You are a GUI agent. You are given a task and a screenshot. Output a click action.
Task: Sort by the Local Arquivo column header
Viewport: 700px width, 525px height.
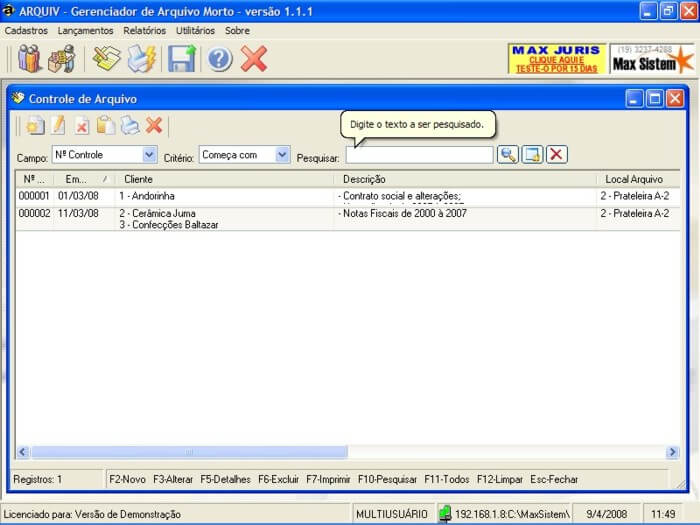tap(638, 179)
